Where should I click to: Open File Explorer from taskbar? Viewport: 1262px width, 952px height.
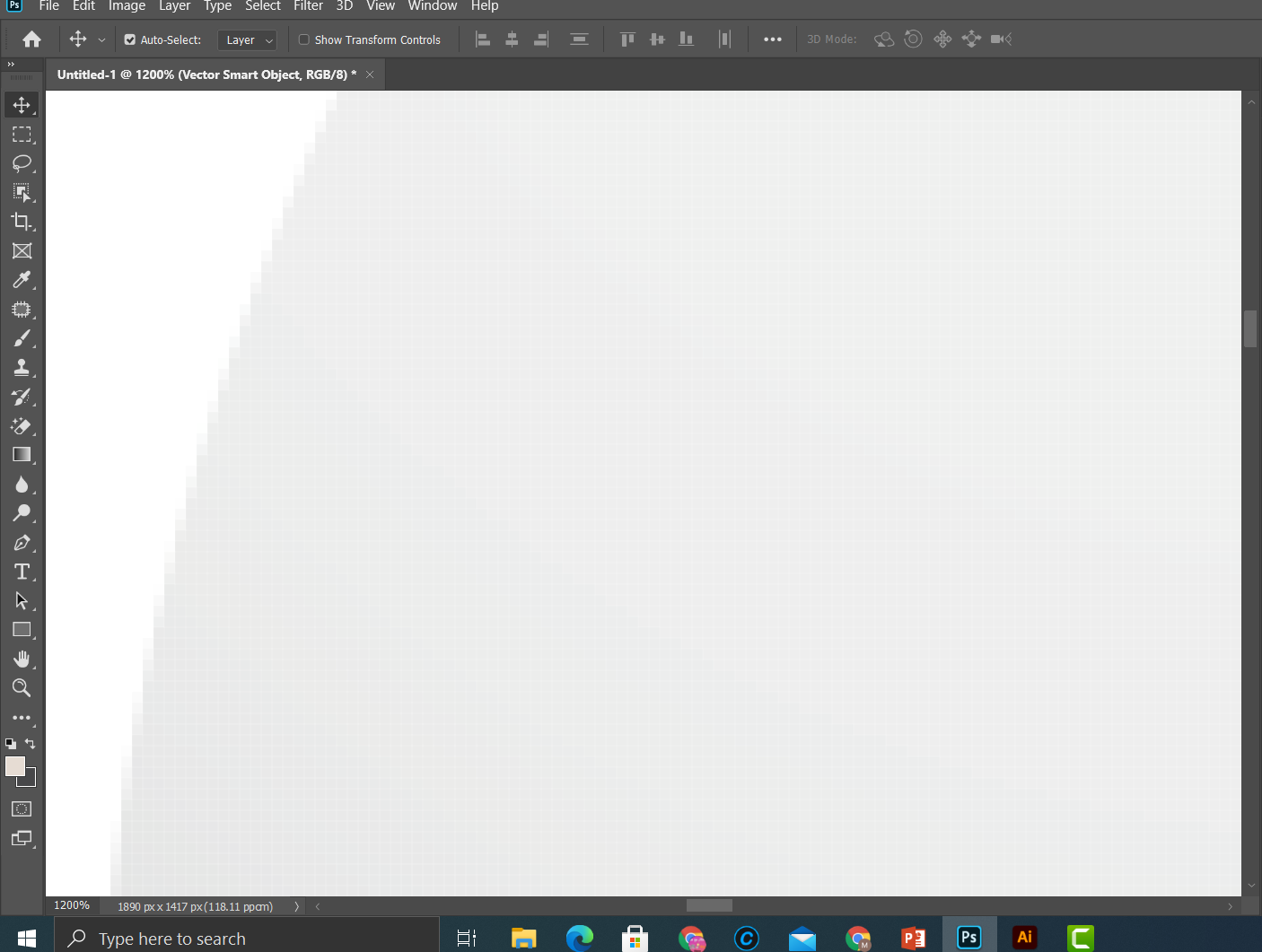click(x=523, y=939)
